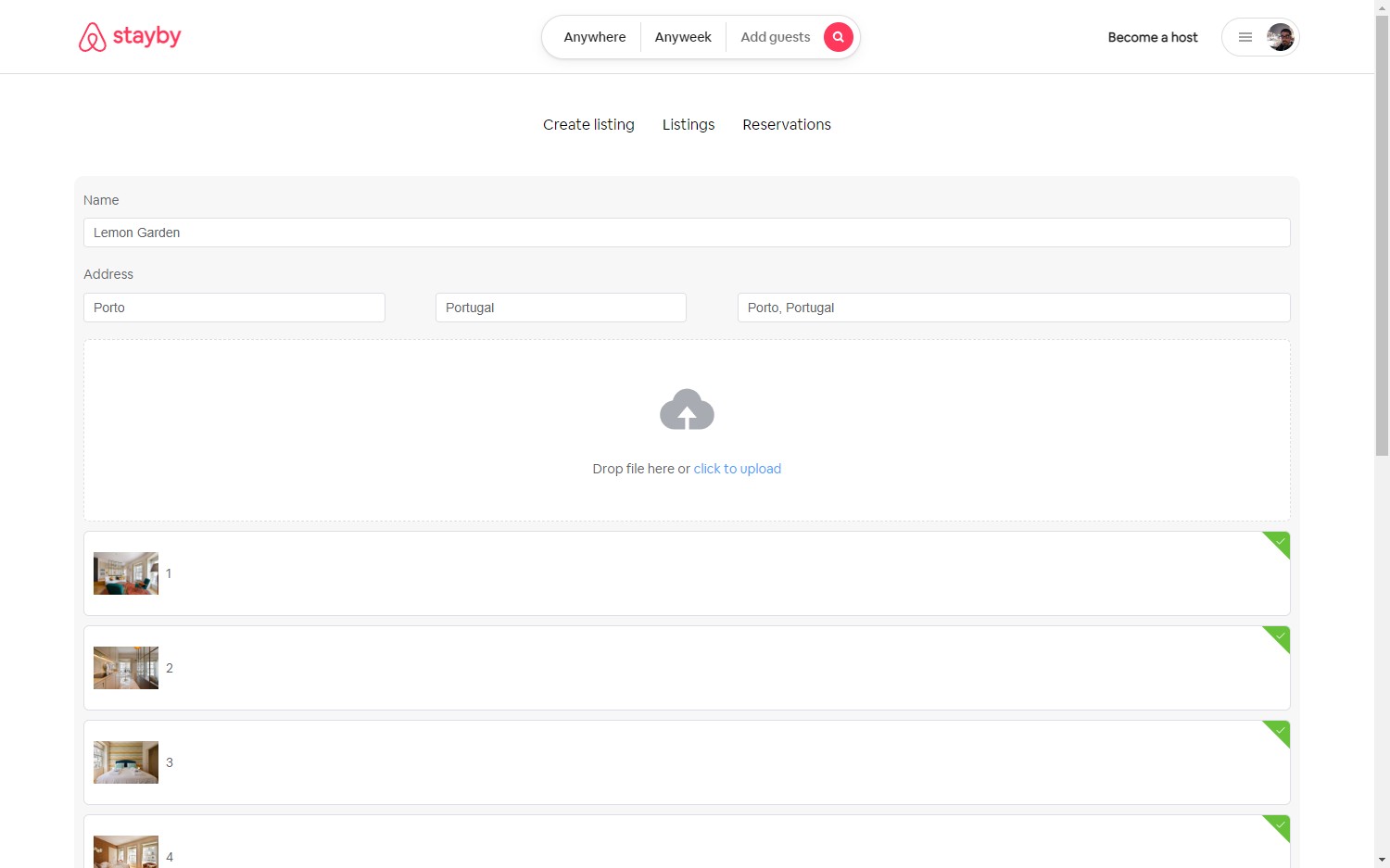The image size is (1390, 868).
Task: Open the Anyweek date selector
Action: coord(683,37)
